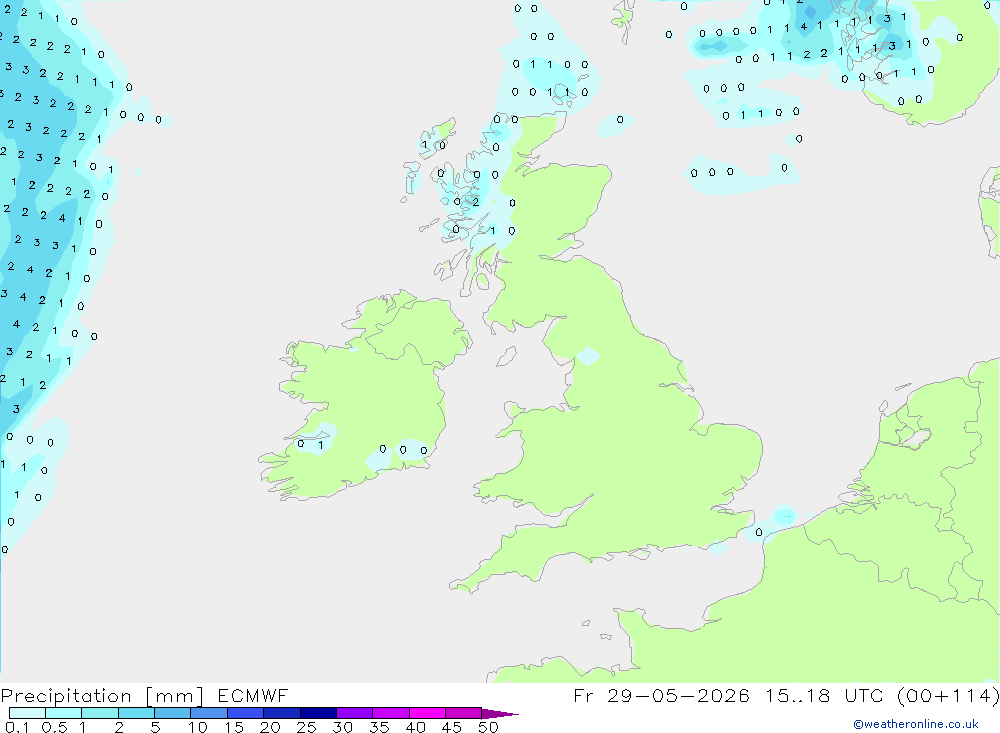Viewport: 1000px width, 733px height.
Task: Click the '25' legend scale label
Action: (307, 727)
